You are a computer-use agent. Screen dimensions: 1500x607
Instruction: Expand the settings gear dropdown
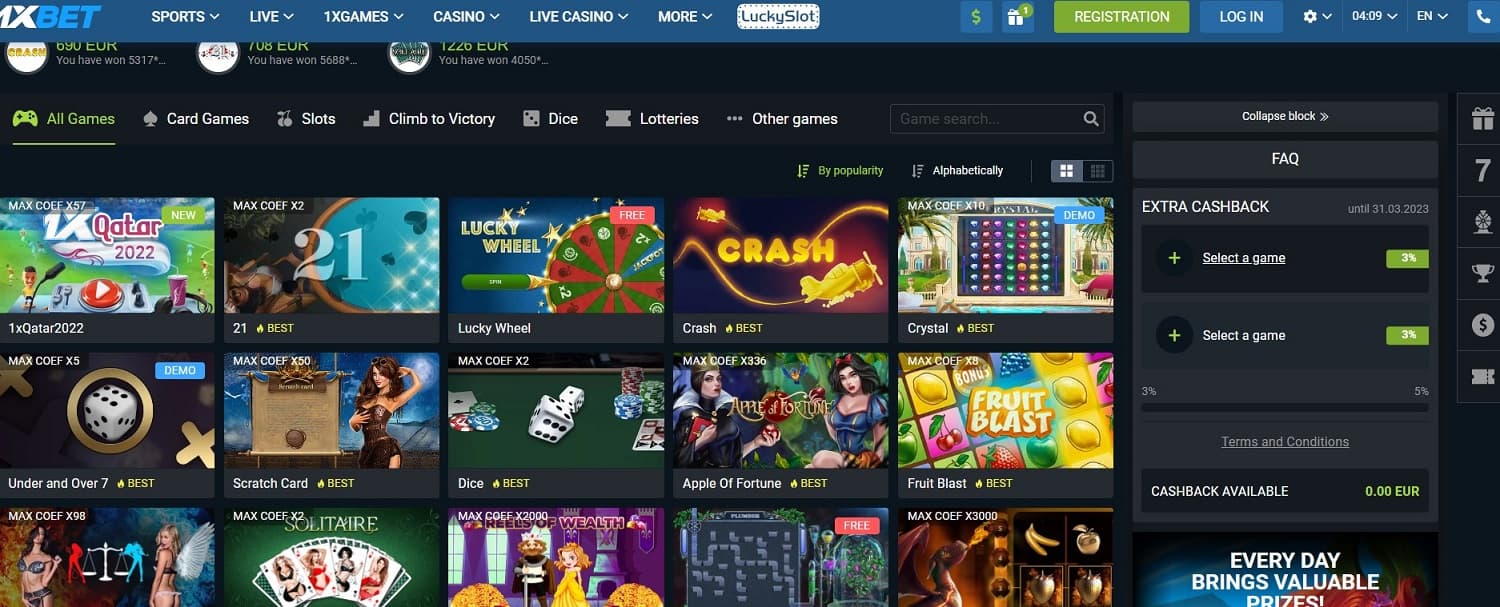point(1318,16)
